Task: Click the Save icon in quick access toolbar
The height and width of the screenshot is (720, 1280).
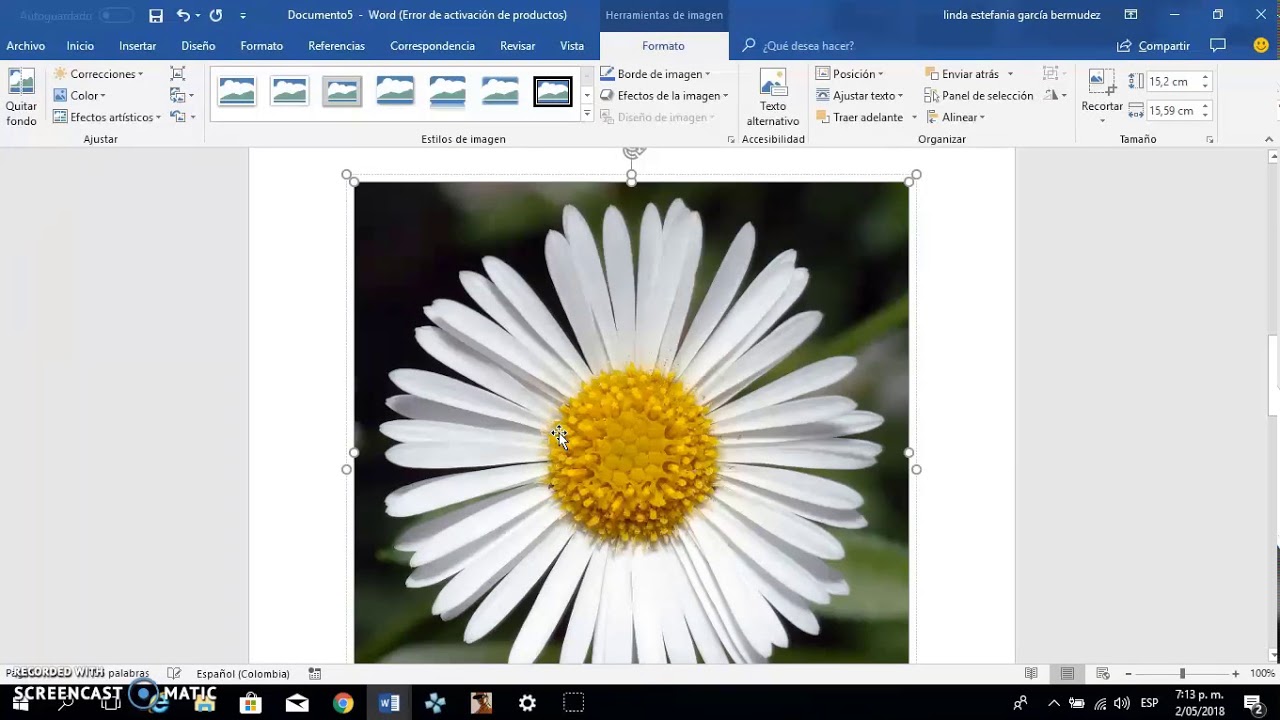Action: [x=156, y=15]
